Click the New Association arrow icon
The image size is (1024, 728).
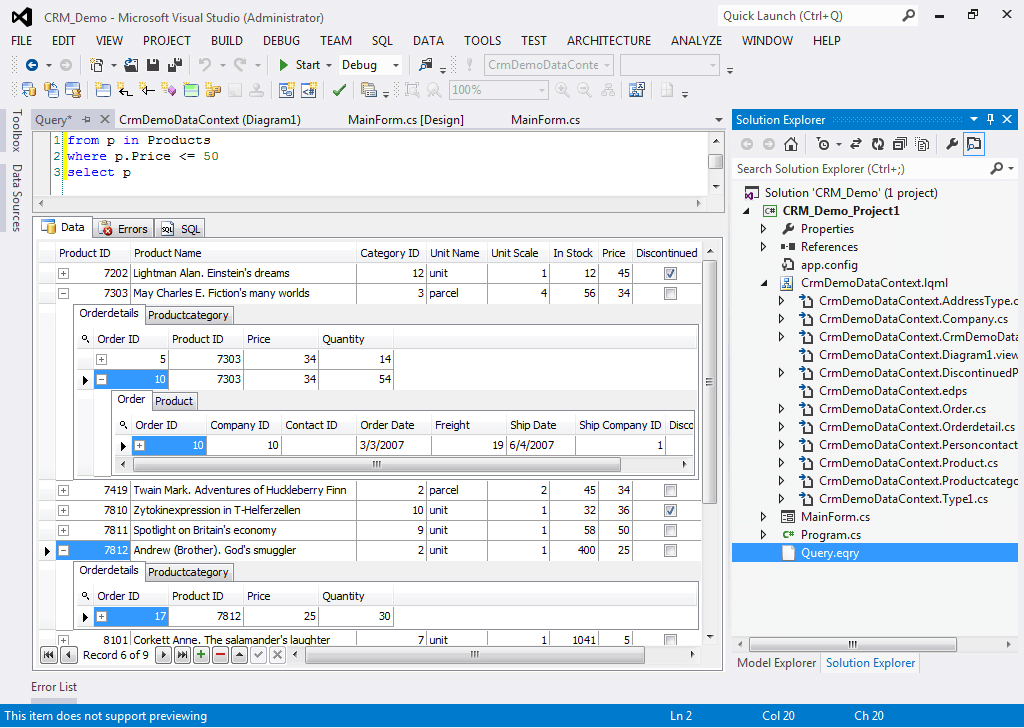(125, 89)
